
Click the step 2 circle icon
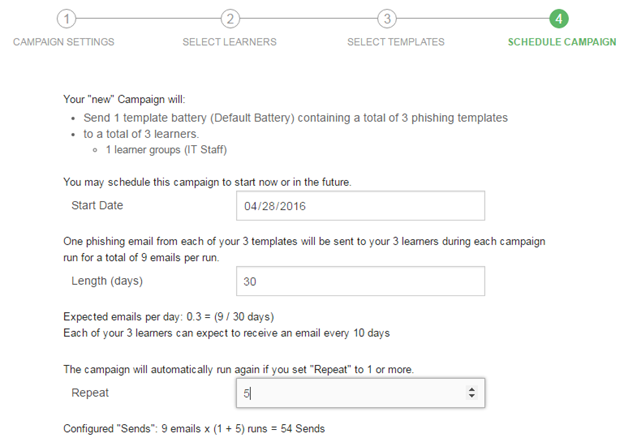[x=230, y=19]
